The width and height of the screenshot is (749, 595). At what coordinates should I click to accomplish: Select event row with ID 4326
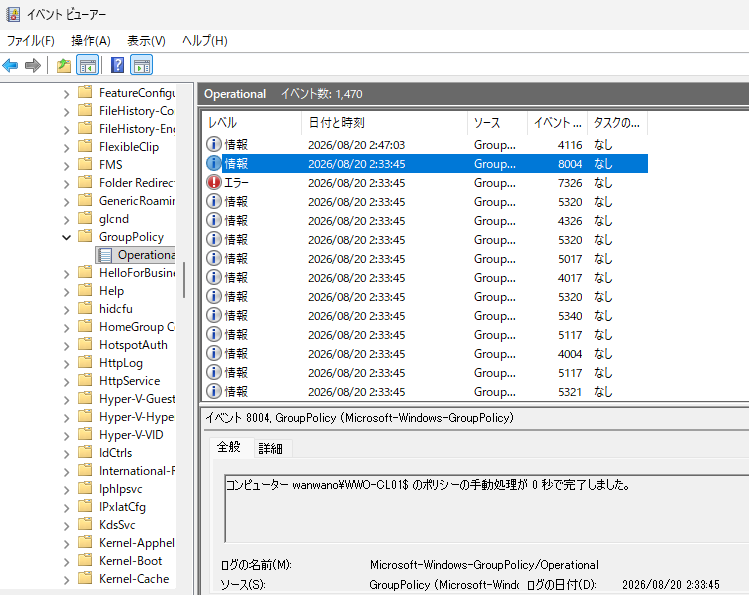pyautogui.click(x=425, y=221)
